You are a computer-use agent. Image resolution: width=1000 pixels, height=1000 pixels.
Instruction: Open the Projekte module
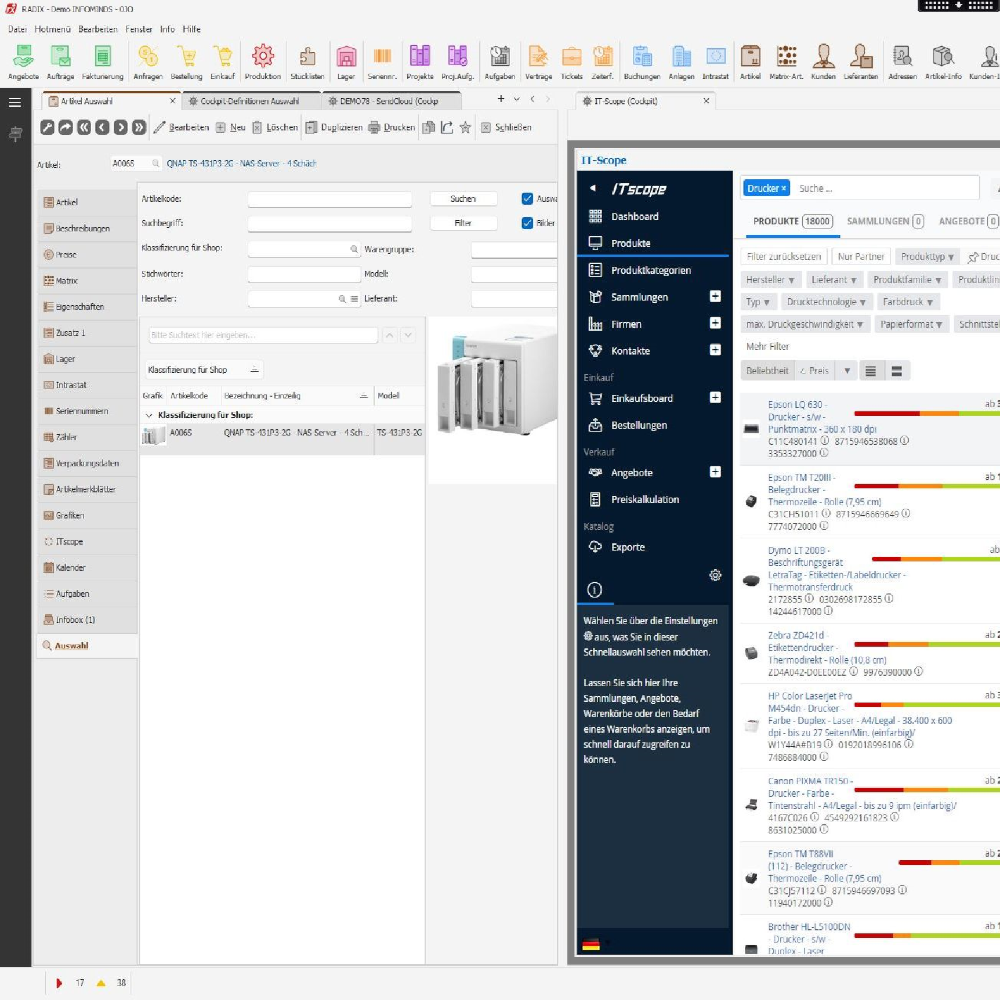click(420, 62)
